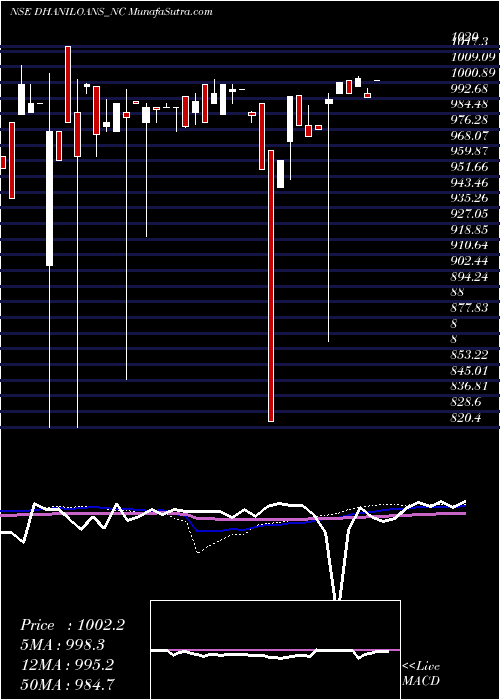Click the 902.44 price axis label
This screenshot has height=700, width=500.
point(469,261)
